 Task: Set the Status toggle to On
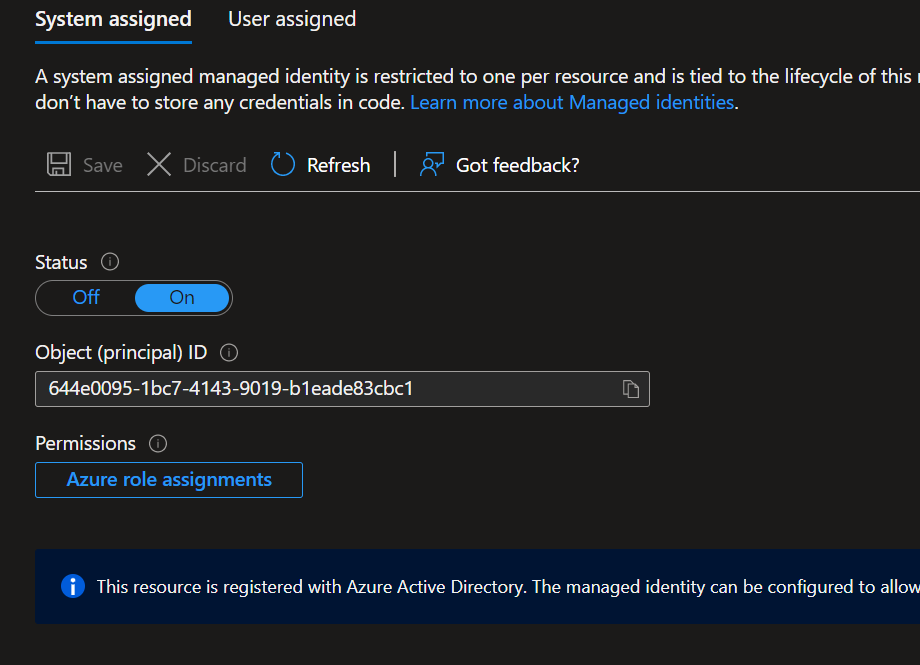[x=182, y=297]
